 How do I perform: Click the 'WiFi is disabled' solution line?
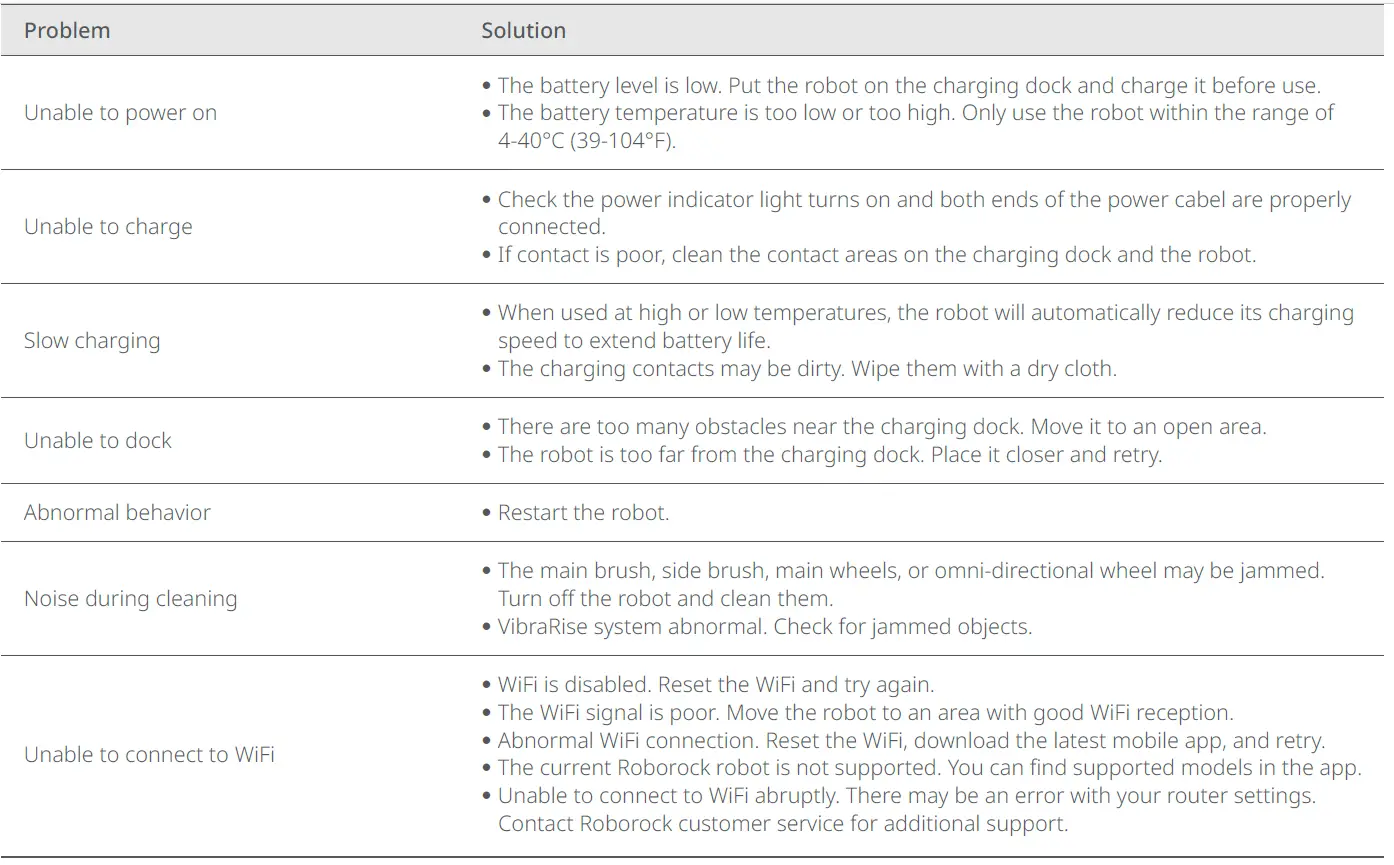(715, 685)
